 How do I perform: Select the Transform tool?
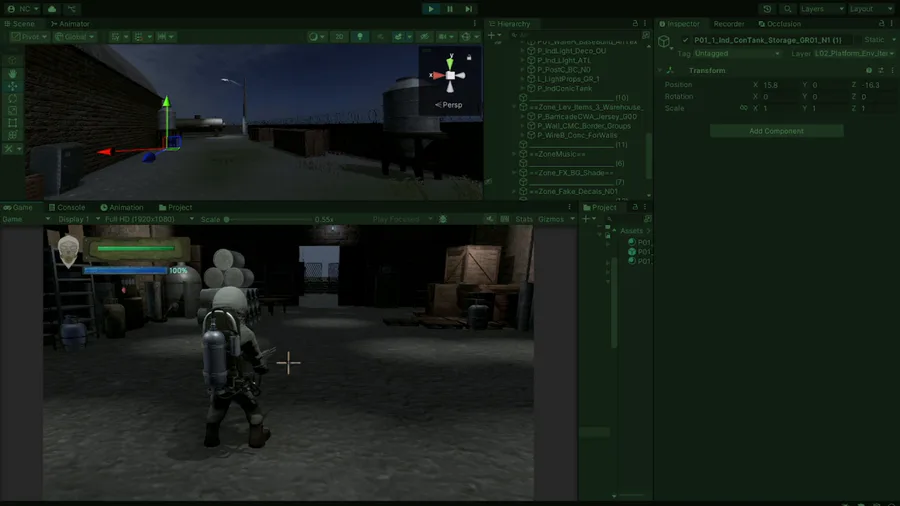12,135
